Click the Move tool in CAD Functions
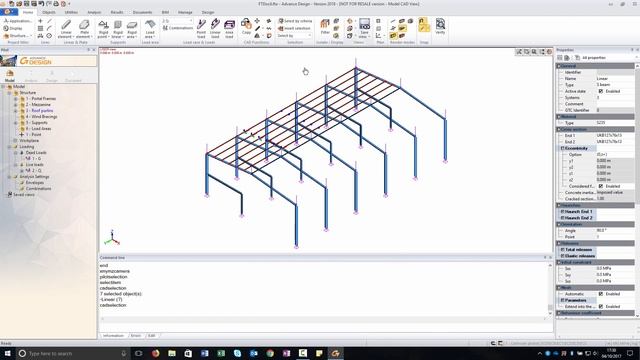 click(x=257, y=21)
